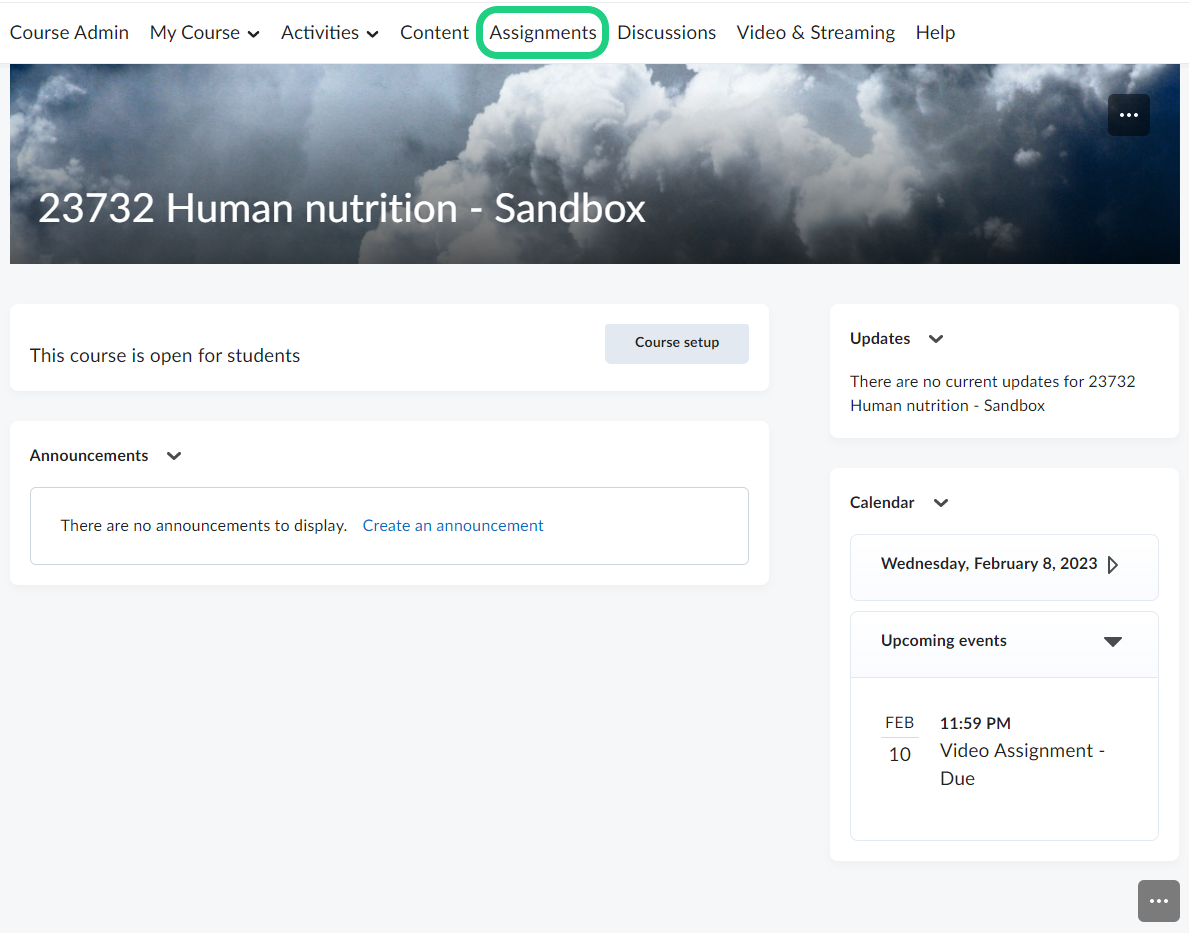Expand the Activities navigation menu
Image resolution: width=1189 pixels, height=933 pixels.
click(x=329, y=33)
